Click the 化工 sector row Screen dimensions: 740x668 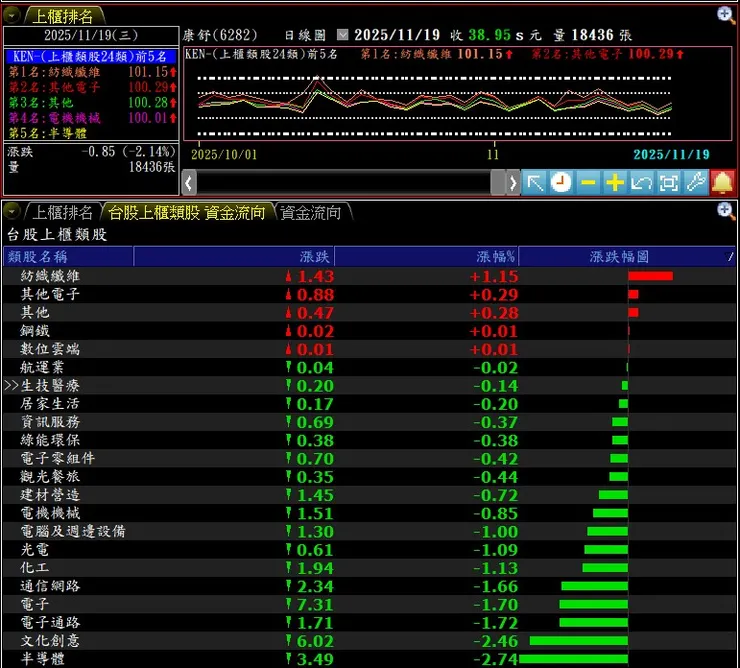tap(369, 568)
